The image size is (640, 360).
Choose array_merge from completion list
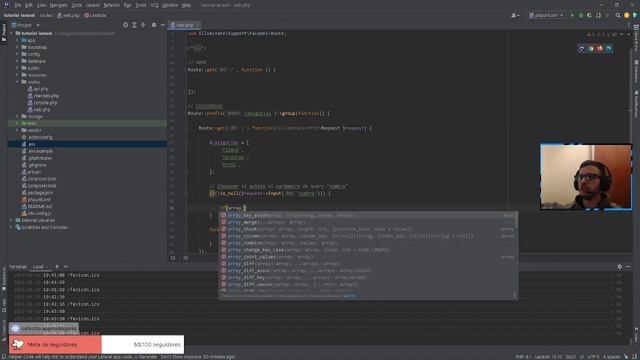click(x=367, y=222)
